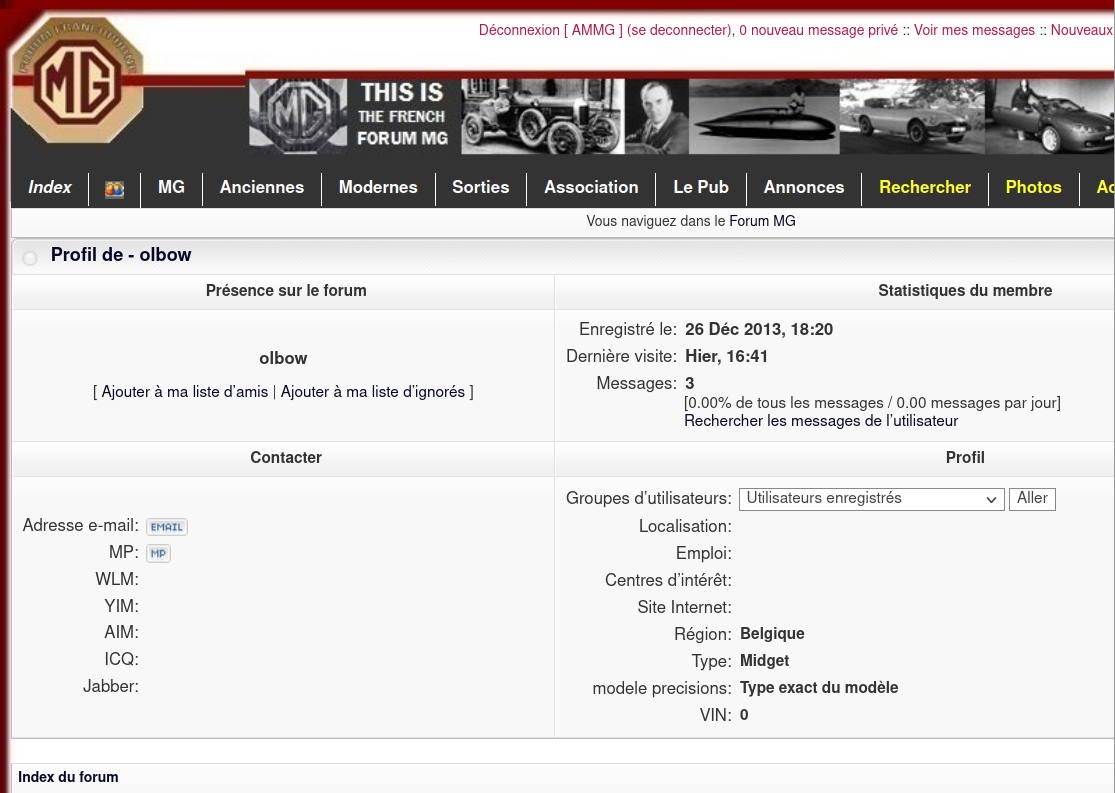Click the vintage car banner photo
This screenshot has width=1115, height=793.
[543, 116]
